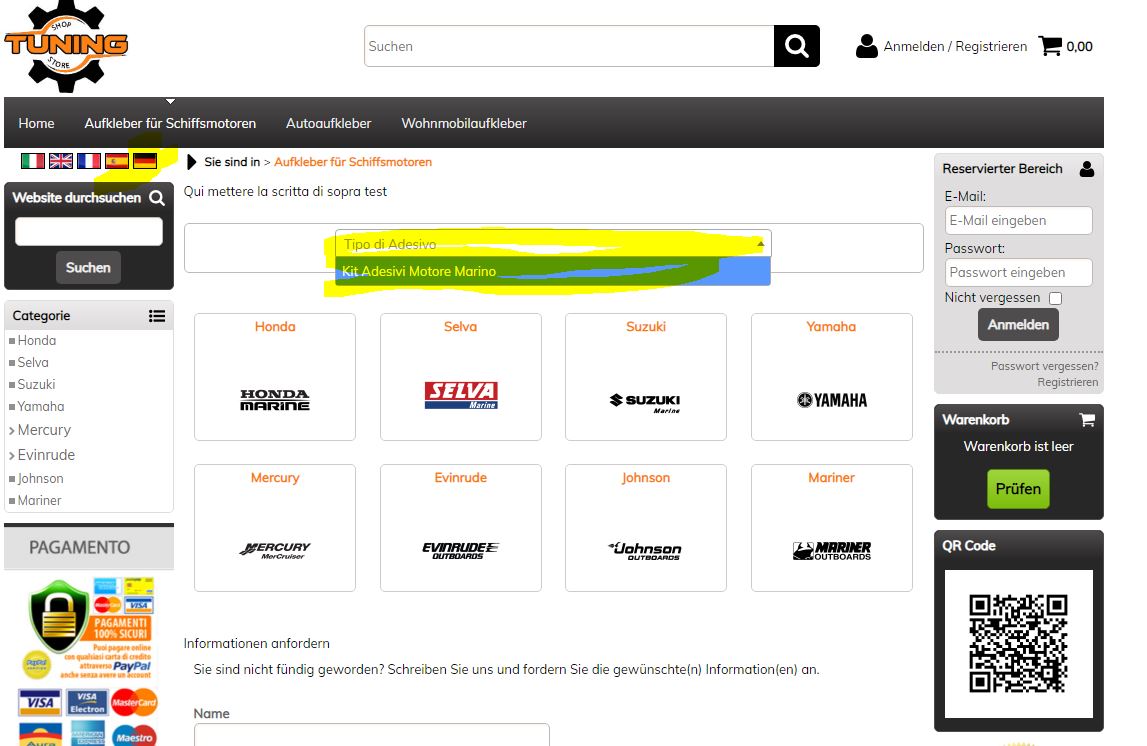Click the cart total 0,00
The image size is (1147, 746).
[x=1079, y=47]
